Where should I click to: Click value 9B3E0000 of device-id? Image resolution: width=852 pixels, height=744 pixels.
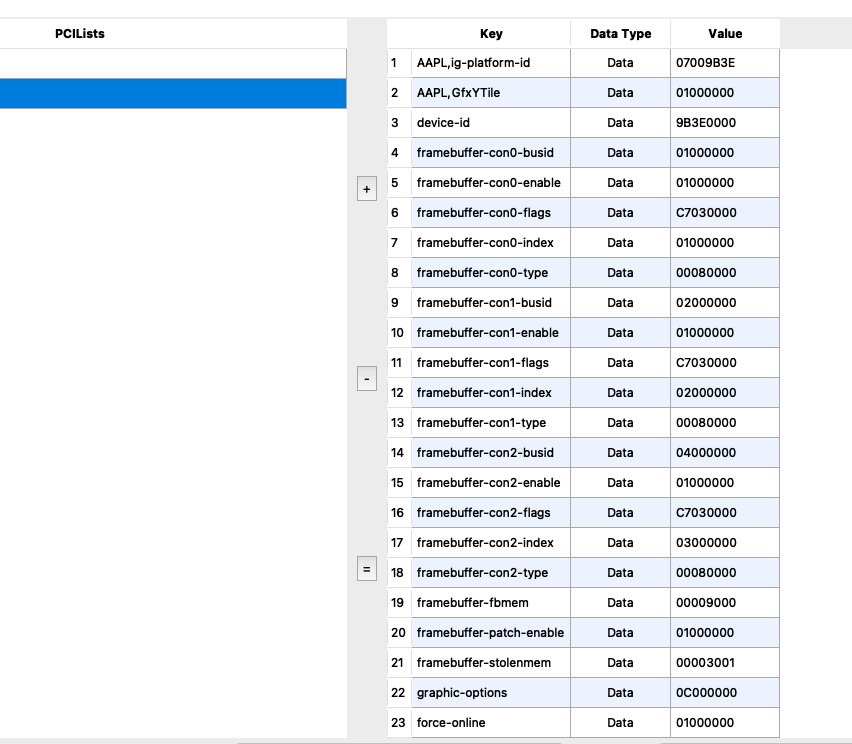click(725, 123)
